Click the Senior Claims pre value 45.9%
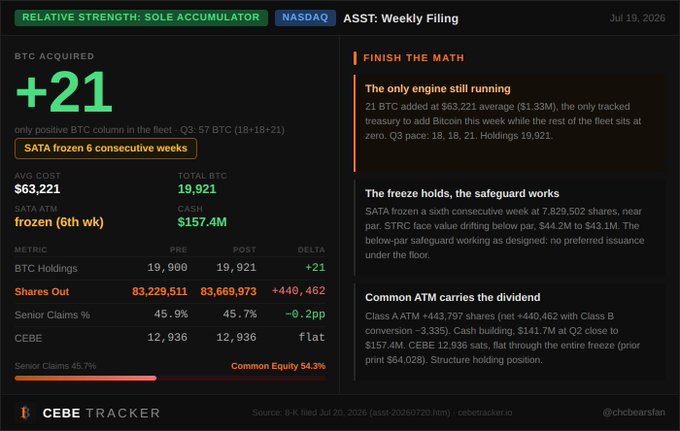 171,314
